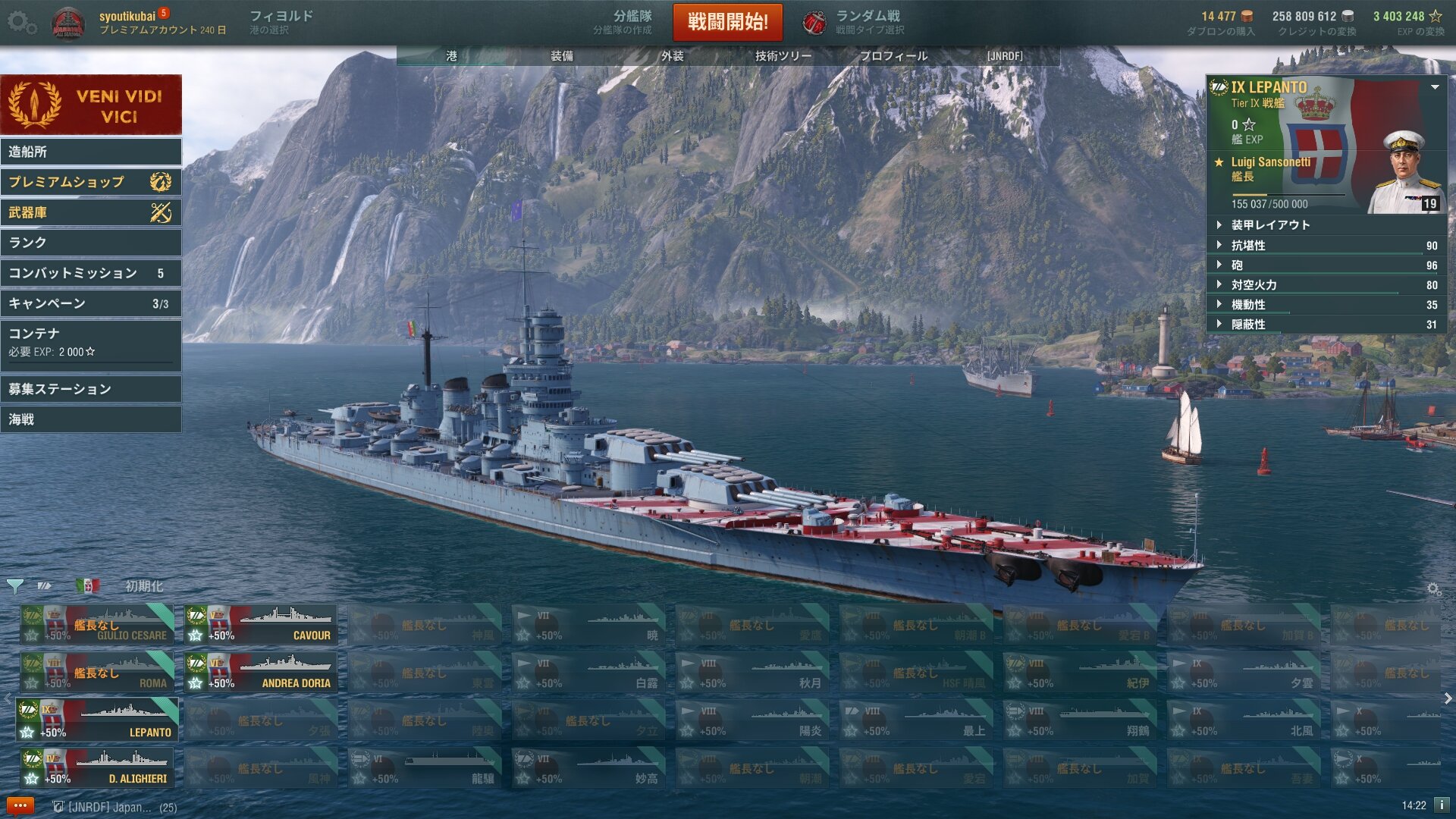Expand the 対空火力 anti-air stats row

(x=1327, y=285)
